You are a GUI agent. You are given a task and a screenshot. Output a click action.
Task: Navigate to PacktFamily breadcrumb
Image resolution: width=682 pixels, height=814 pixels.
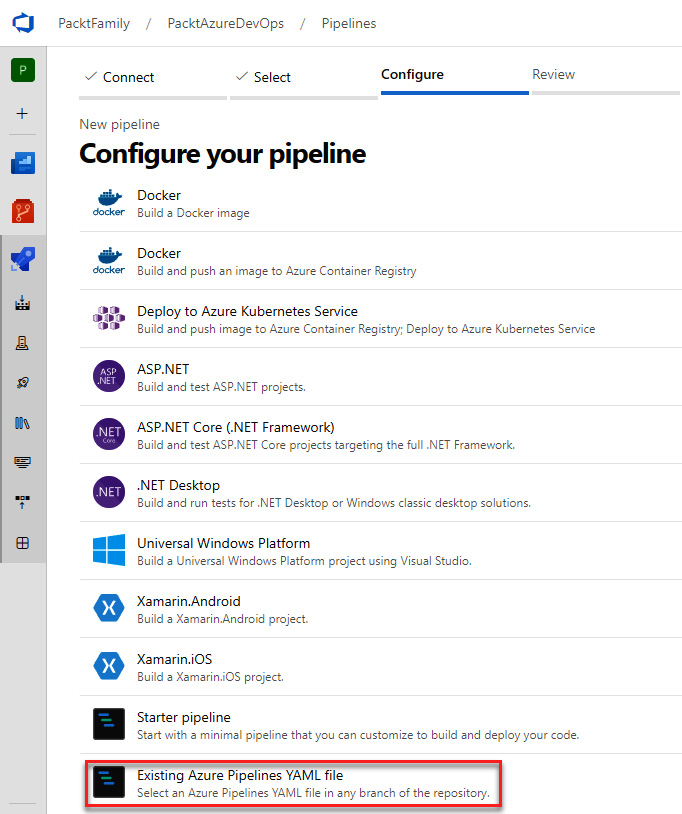[94, 23]
